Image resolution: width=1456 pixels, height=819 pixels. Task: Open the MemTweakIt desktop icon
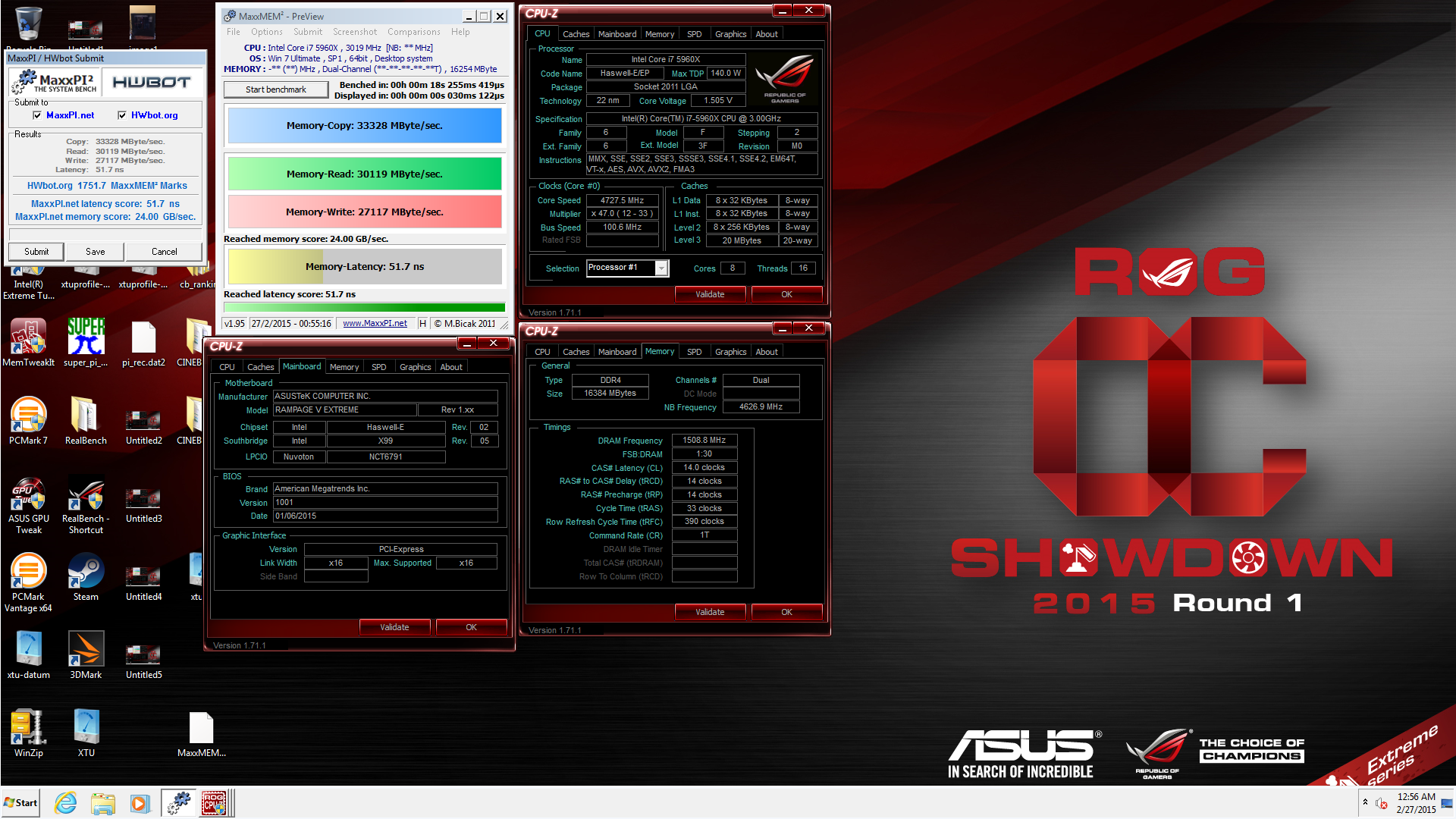click(29, 343)
